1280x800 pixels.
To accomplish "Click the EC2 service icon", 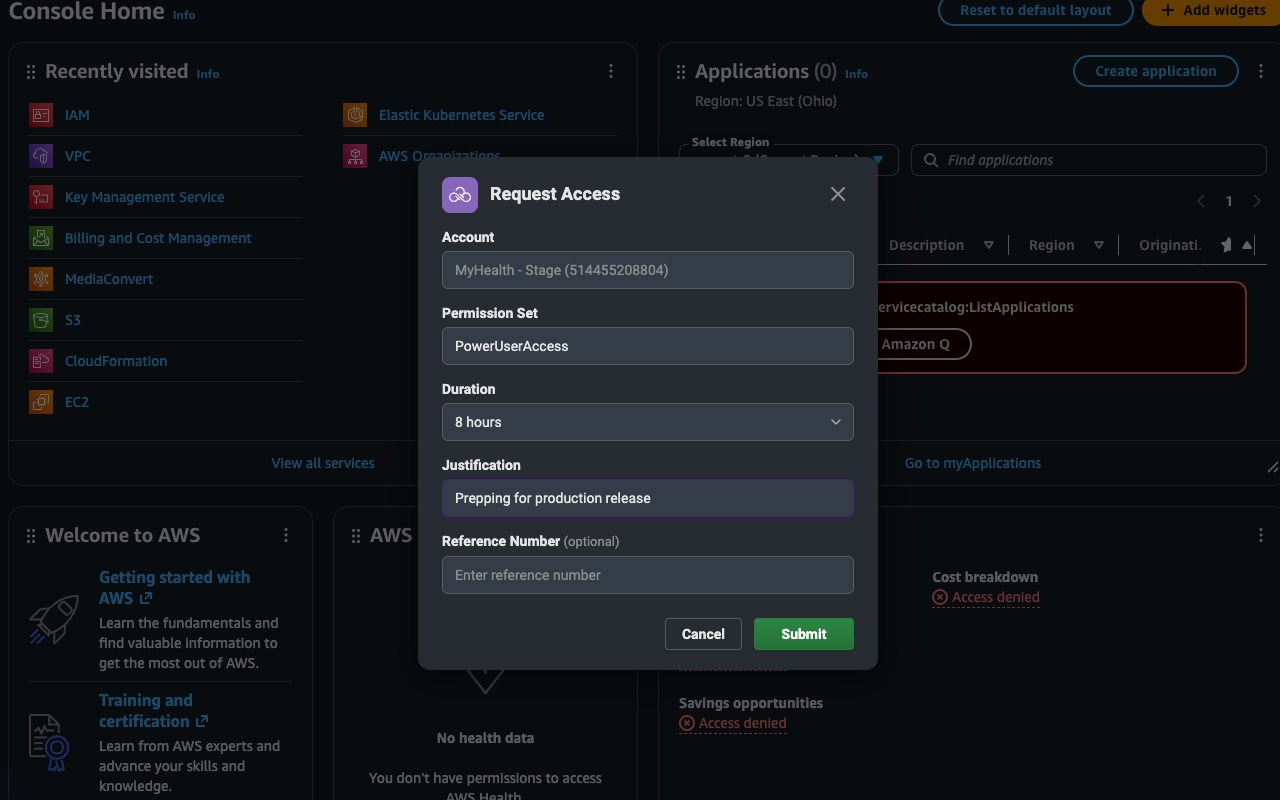I will pos(41,402).
